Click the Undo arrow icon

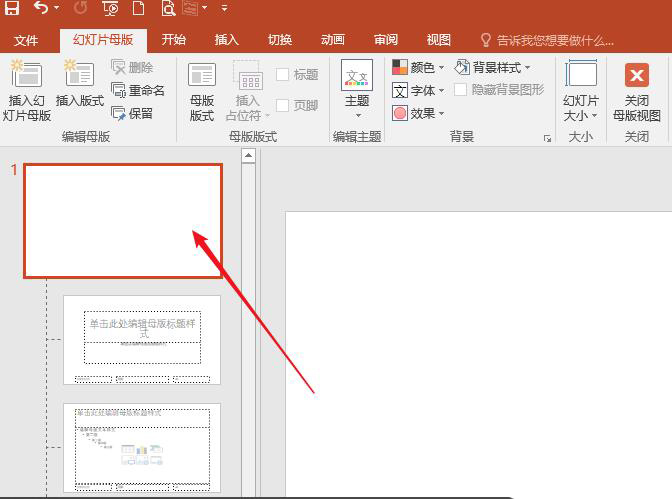click(x=40, y=9)
